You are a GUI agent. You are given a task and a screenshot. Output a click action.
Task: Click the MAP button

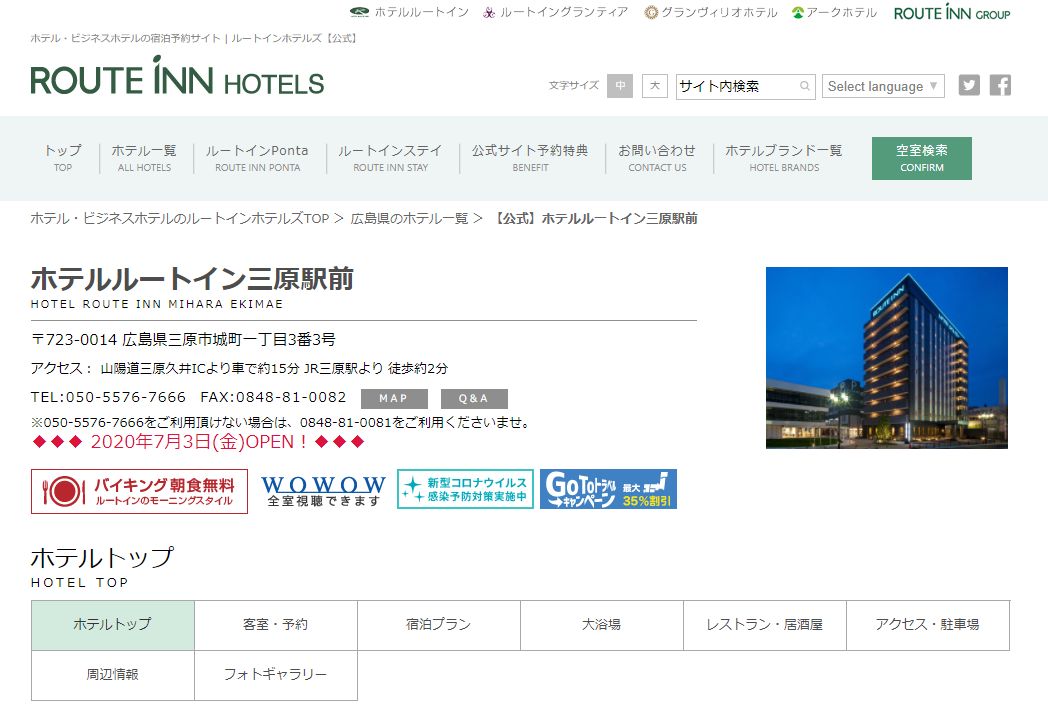[394, 399]
